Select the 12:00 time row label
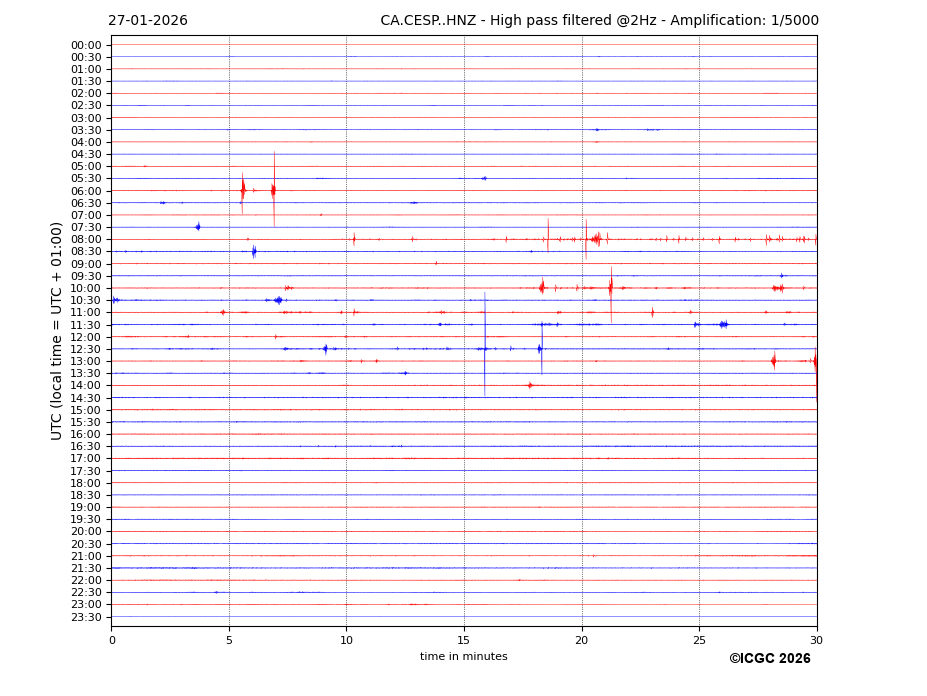 tap(86, 337)
